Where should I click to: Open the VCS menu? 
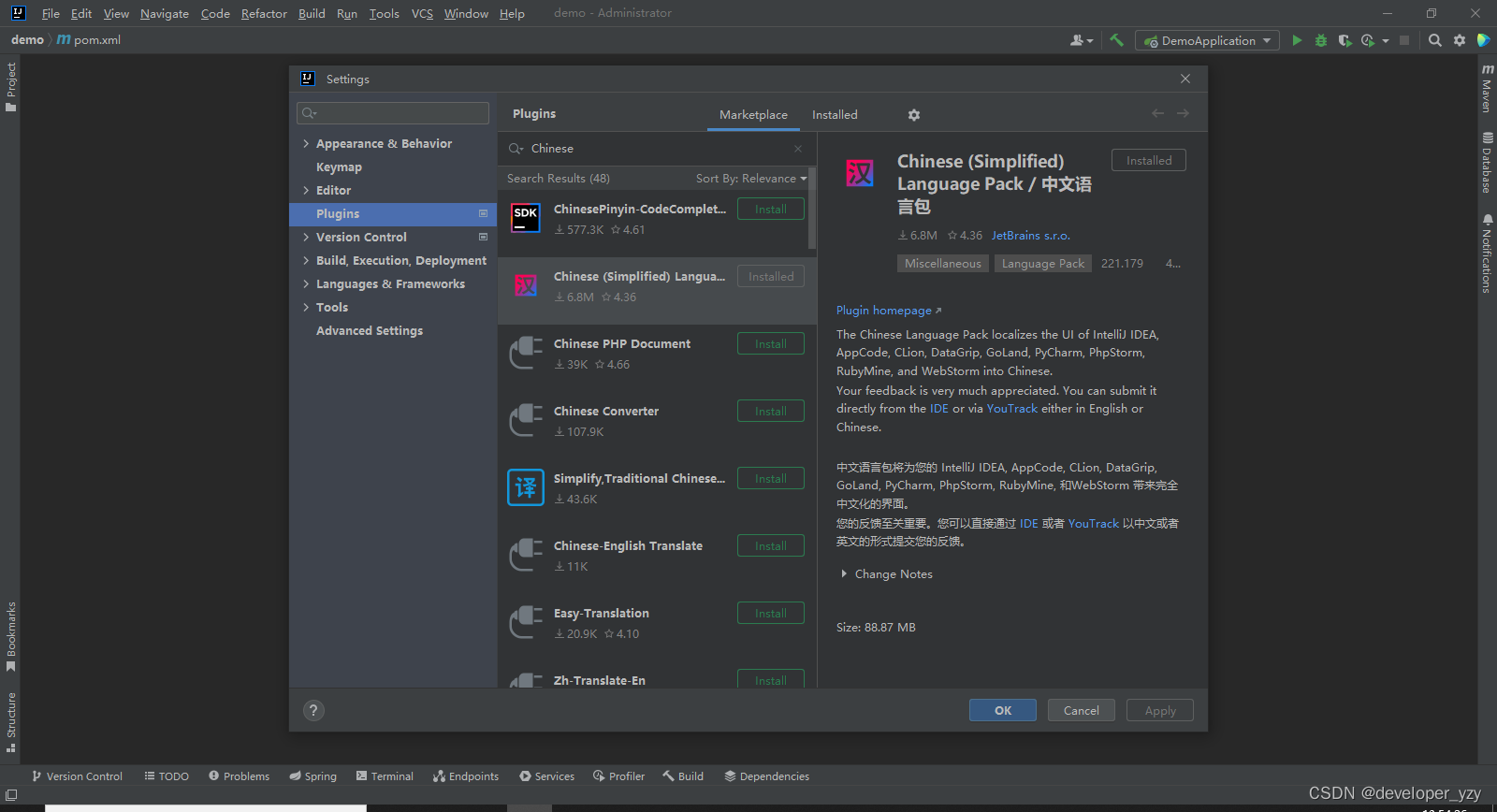coord(422,13)
